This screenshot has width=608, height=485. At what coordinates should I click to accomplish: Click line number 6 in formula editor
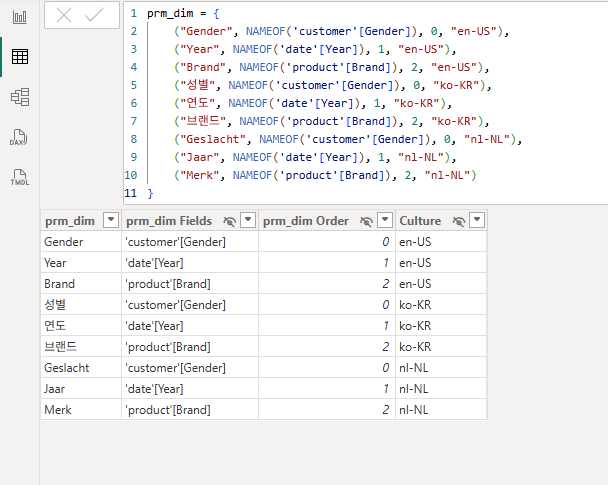click(134, 103)
